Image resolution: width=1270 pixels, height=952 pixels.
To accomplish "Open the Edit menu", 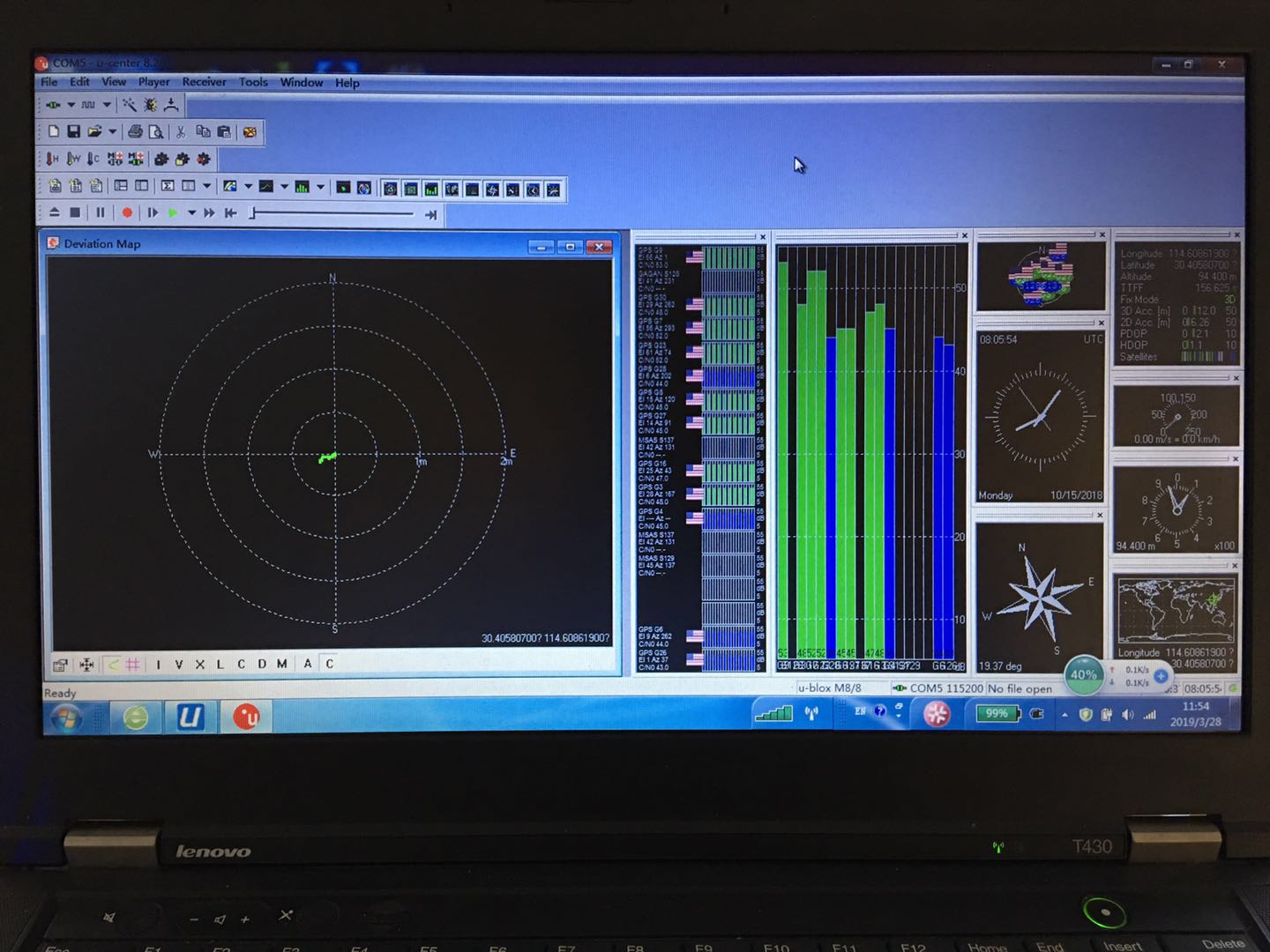I will coord(79,82).
